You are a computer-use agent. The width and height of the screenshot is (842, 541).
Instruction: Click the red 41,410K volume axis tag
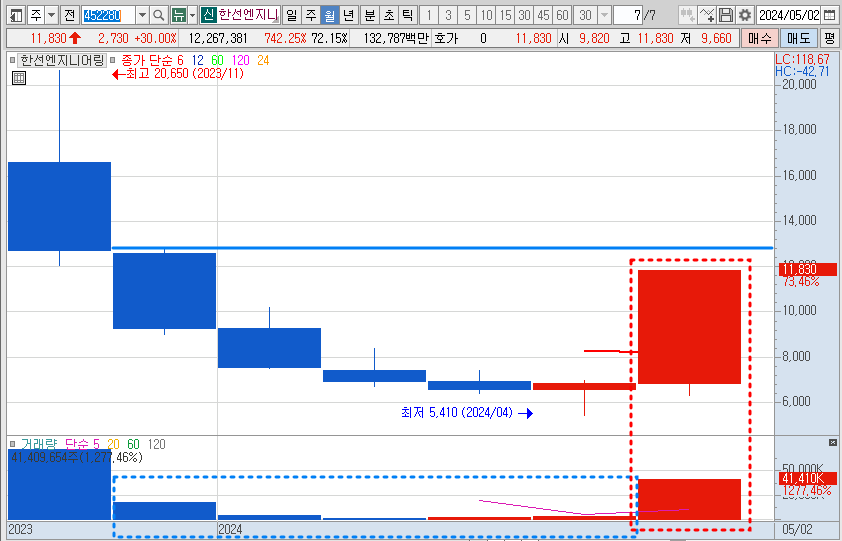(807, 478)
